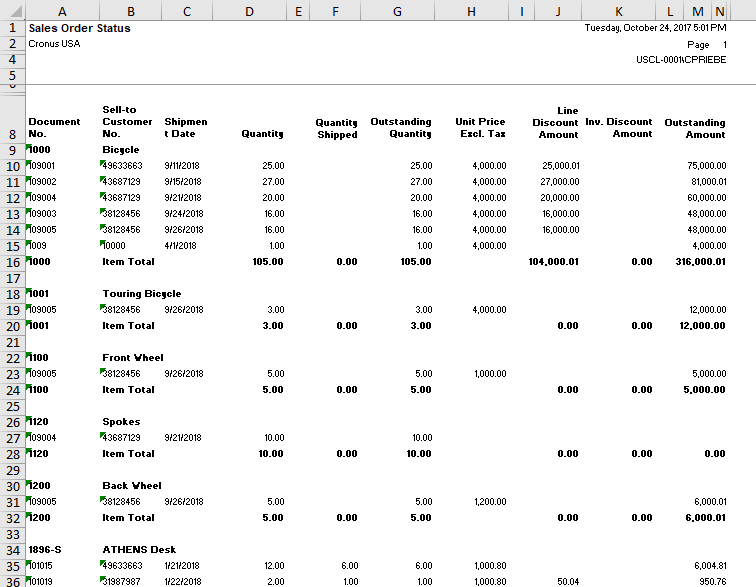Select column A header
Screen dimensions: 756x587
[x=62, y=10]
